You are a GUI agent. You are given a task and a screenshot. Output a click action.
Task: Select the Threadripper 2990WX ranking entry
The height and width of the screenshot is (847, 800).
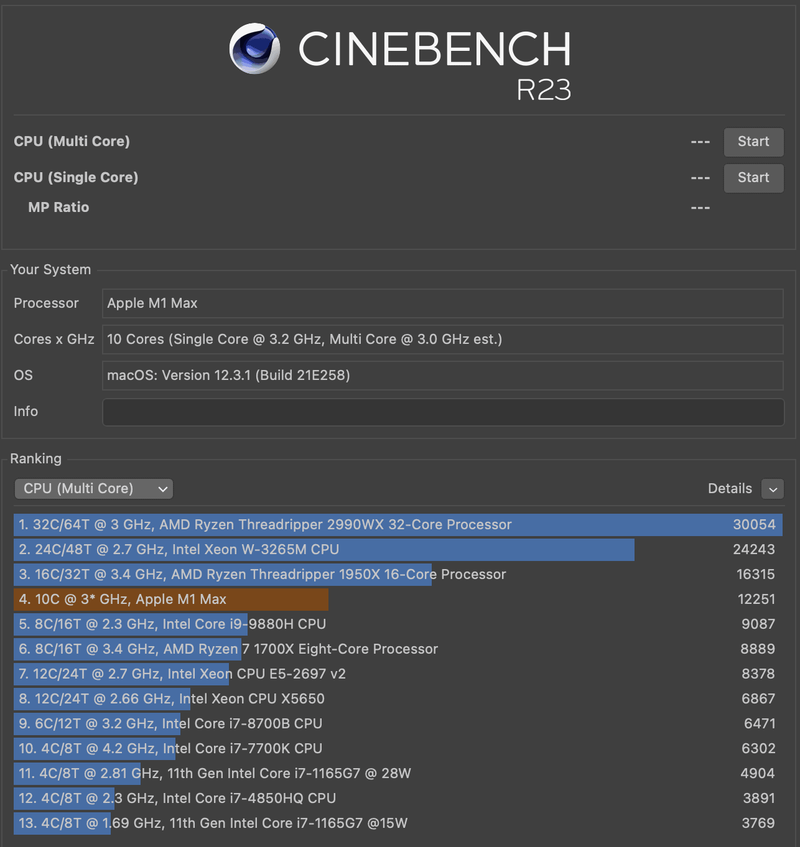coord(398,525)
